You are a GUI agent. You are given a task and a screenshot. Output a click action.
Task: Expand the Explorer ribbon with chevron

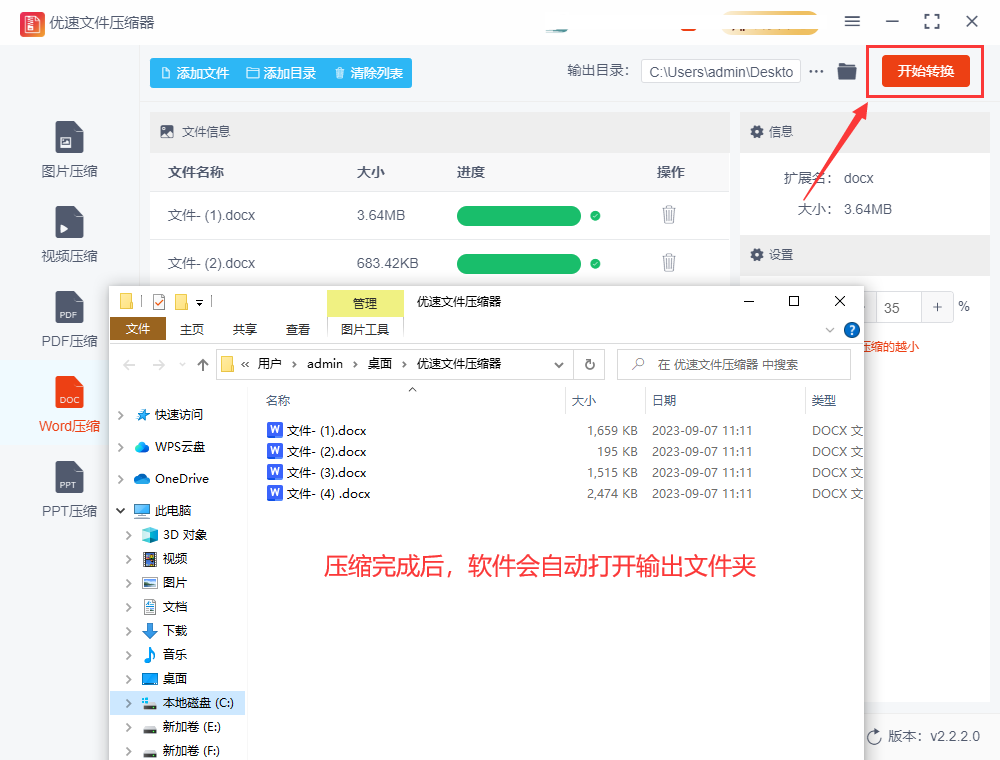830,330
